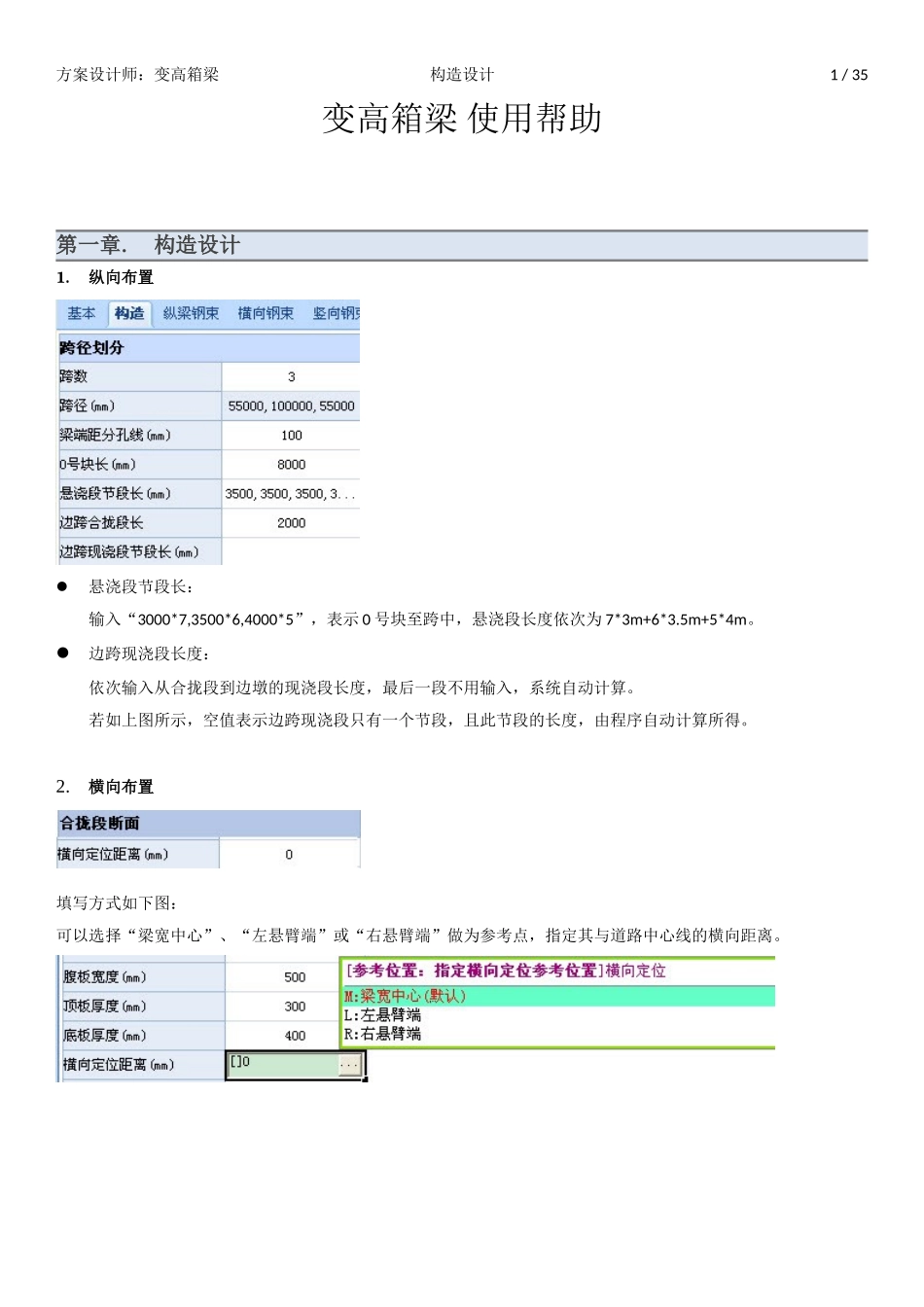924x1307 pixels.
Task: Click the 腹板宽度 value 500
Action: tap(295, 977)
